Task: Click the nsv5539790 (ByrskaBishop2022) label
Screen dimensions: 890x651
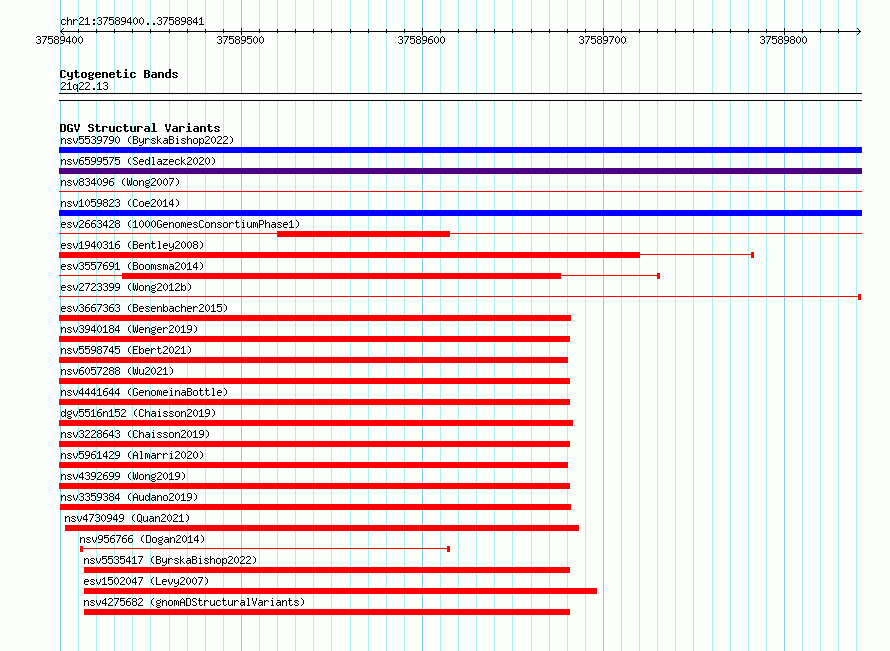Action: point(147,140)
